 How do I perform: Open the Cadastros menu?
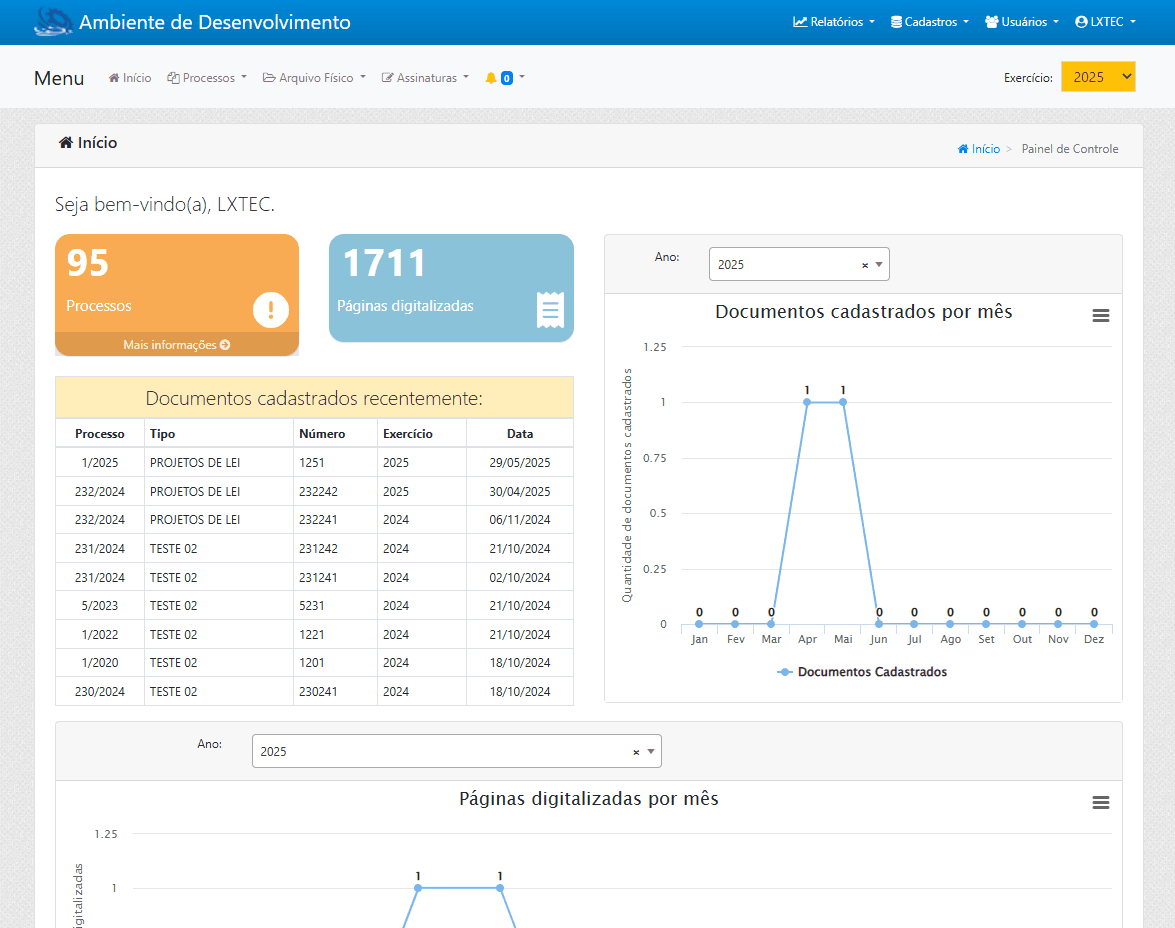pyautogui.click(x=929, y=22)
